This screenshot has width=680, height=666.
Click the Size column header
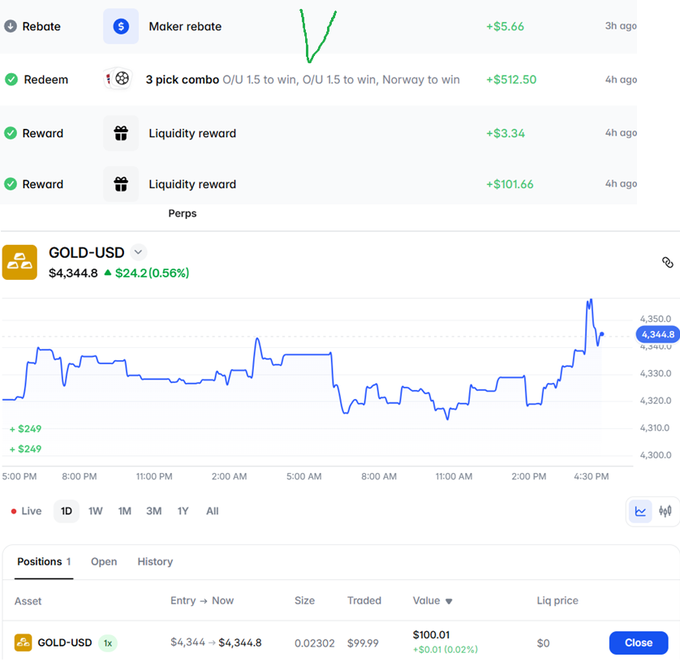pos(304,601)
